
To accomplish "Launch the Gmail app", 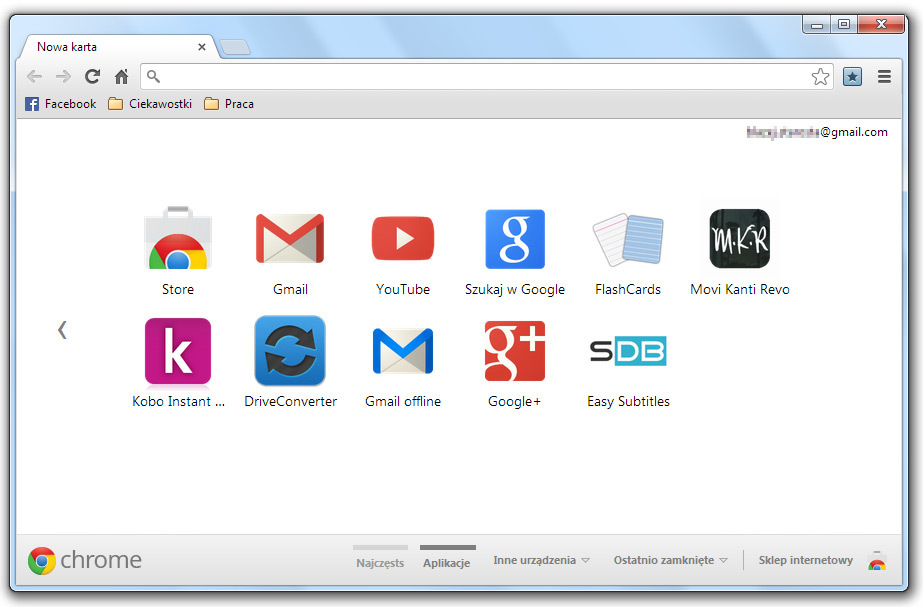I will coord(290,238).
